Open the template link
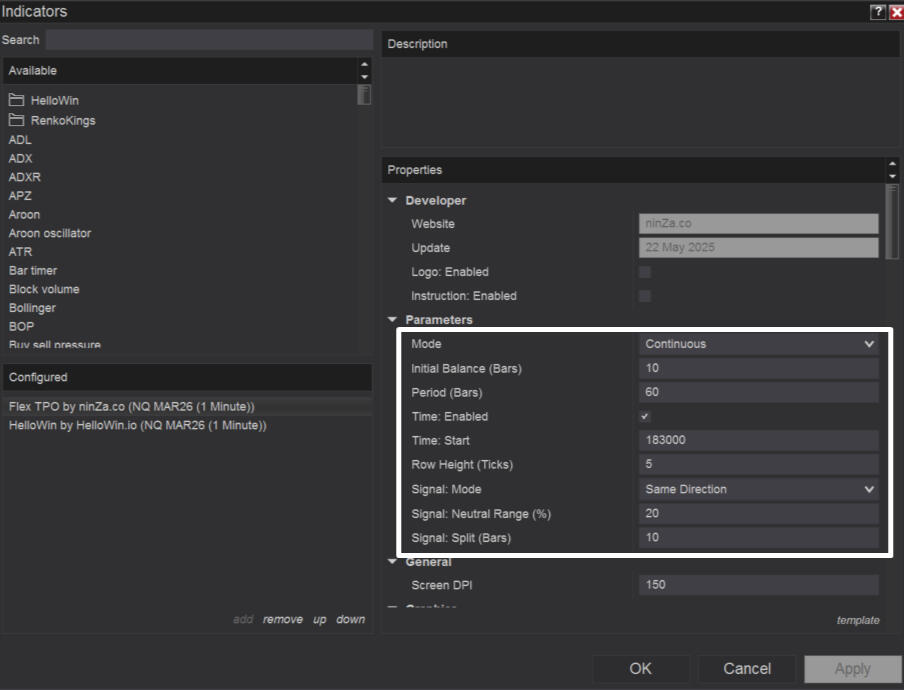The width and height of the screenshot is (904, 690). (858, 620)
